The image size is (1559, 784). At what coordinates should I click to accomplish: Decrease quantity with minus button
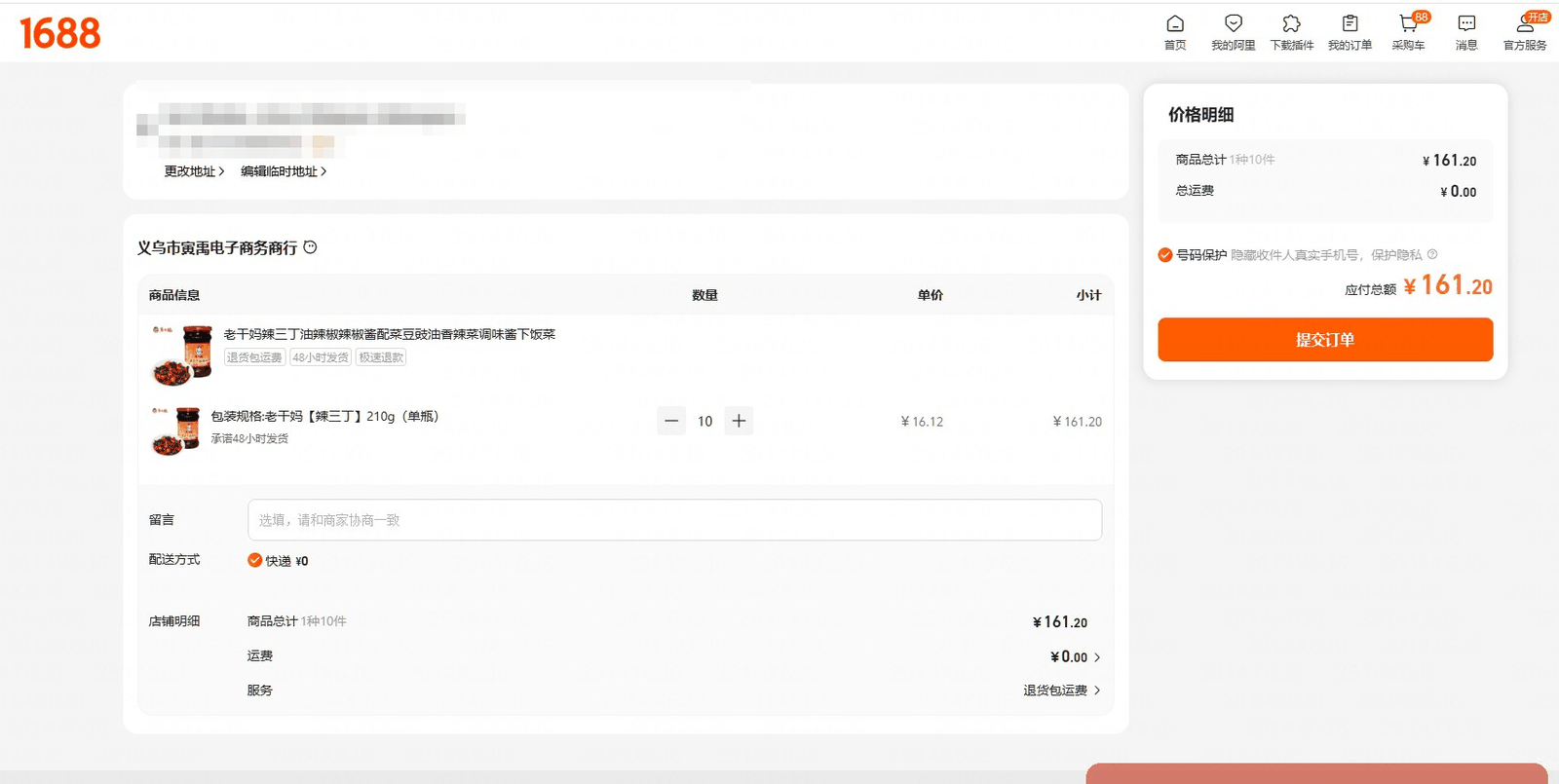pyautogui.click(x=671, y=421)
